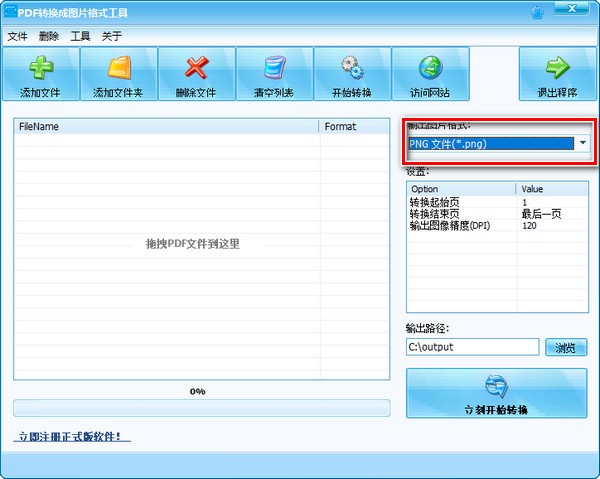The width and height of the screenshot is (600, 479).
Task: Click the conversion progress bar
Action: coord(201,408)
